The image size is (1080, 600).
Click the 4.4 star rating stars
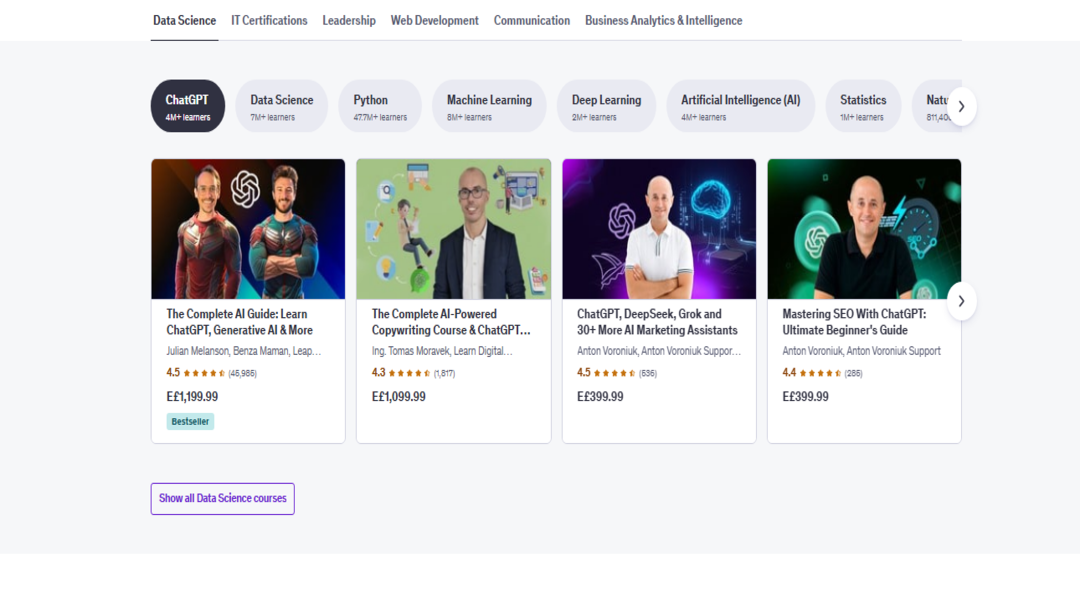820,373
